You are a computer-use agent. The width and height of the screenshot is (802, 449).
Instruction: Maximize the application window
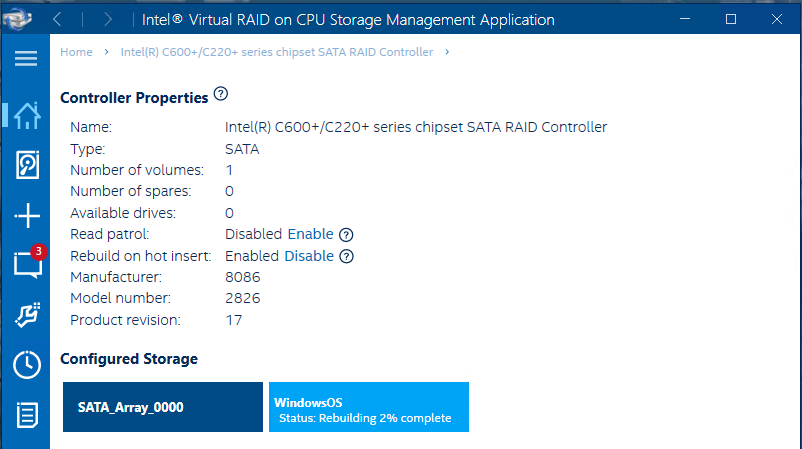(731, 19)
